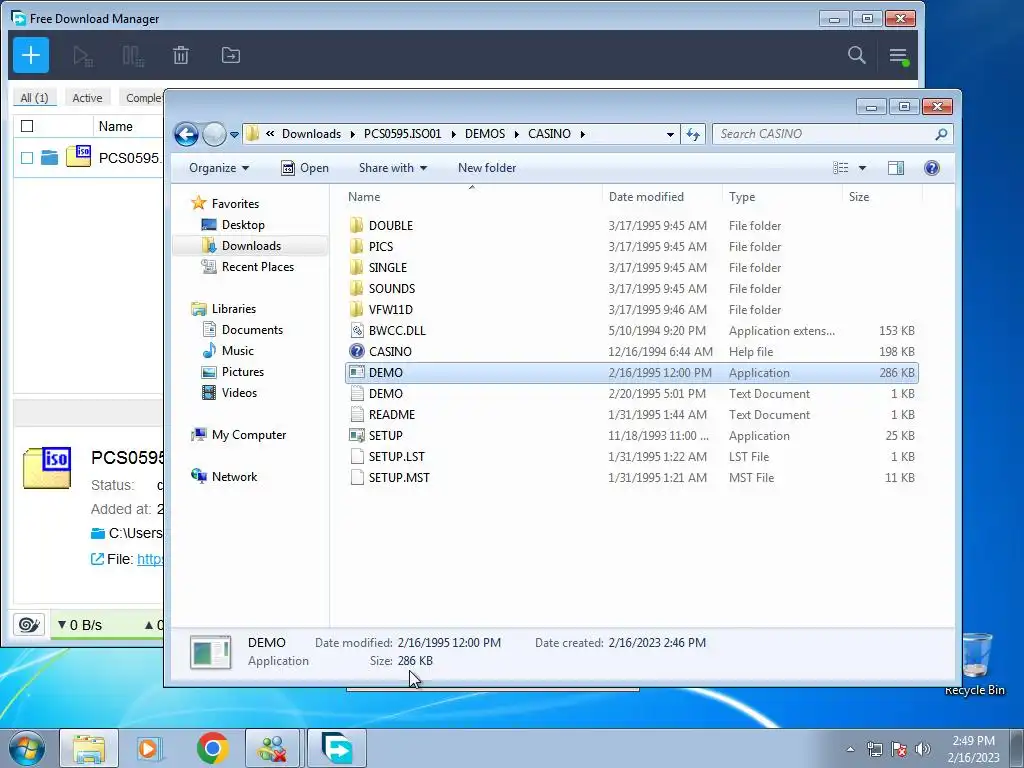Select the README text document
This screenshot has width=1024, height=768.
(x=392, y=415)
